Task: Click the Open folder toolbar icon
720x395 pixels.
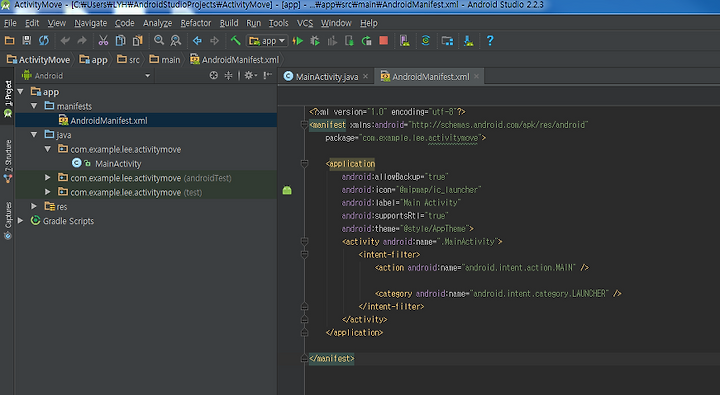Action: [x=9, y=41]
